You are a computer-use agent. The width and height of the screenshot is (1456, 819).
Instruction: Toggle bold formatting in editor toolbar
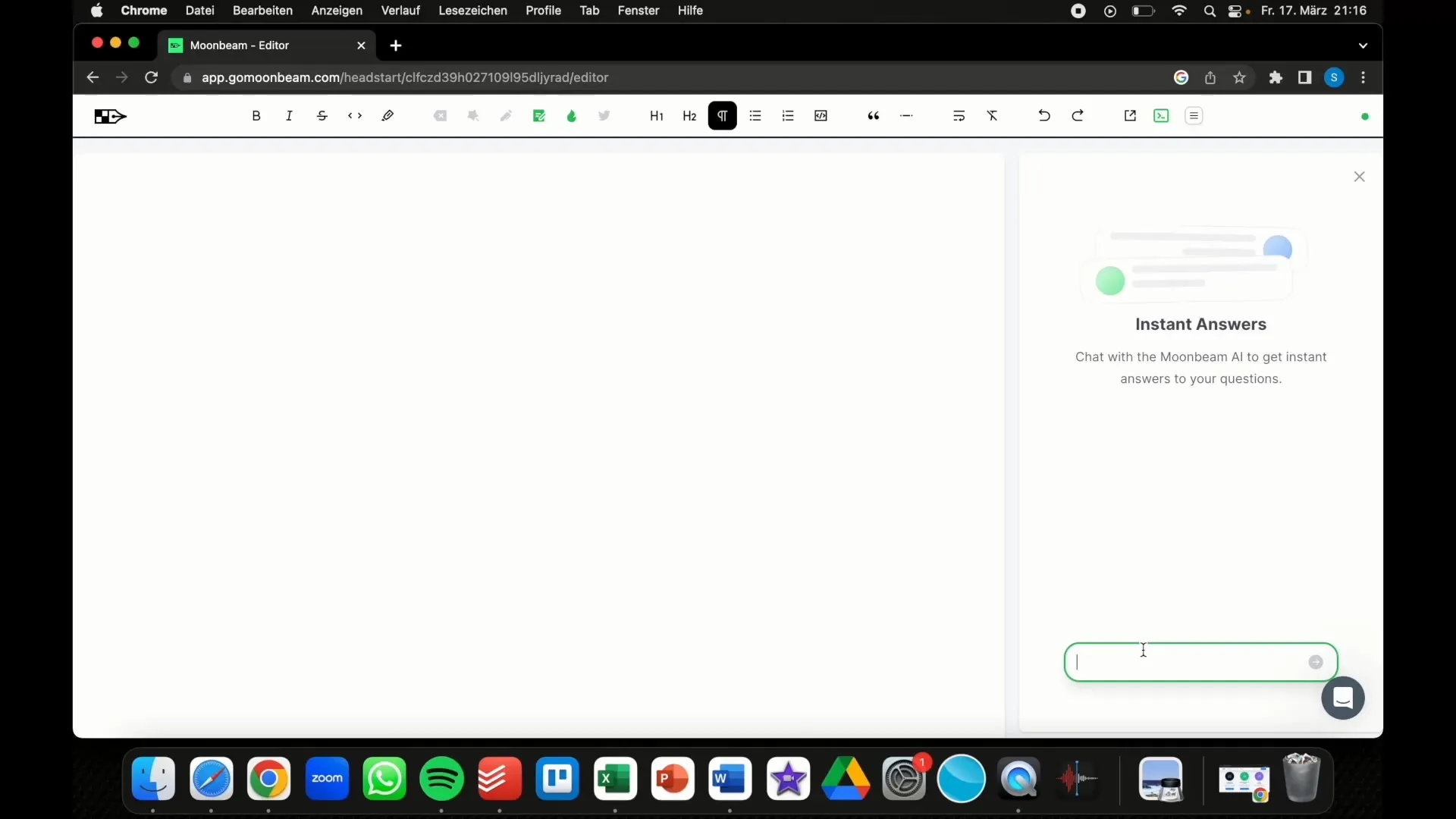point(256,115)
